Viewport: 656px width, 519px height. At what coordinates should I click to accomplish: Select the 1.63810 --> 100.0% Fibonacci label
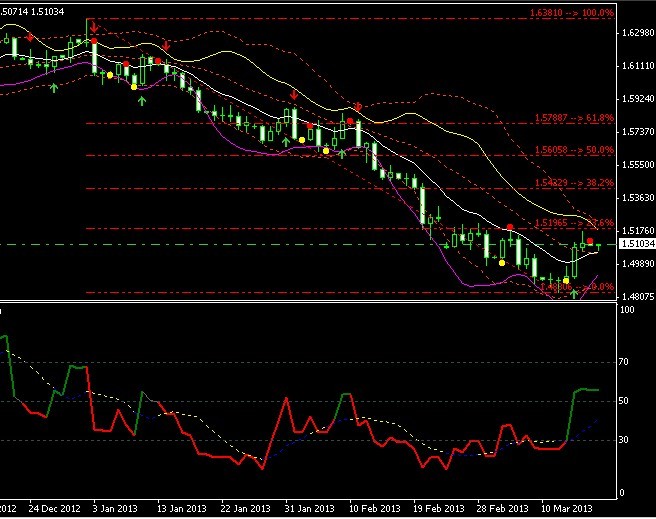click(571, 13)
